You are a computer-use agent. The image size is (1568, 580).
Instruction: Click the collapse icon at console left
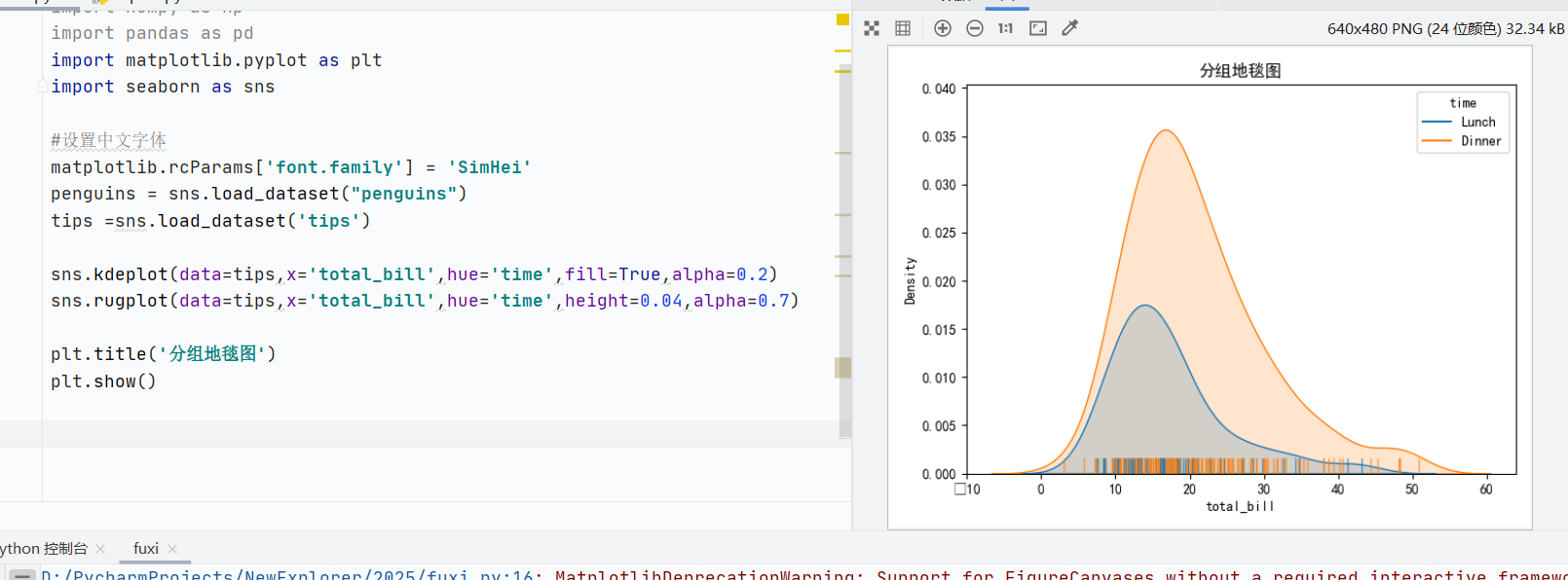point(22,575)
